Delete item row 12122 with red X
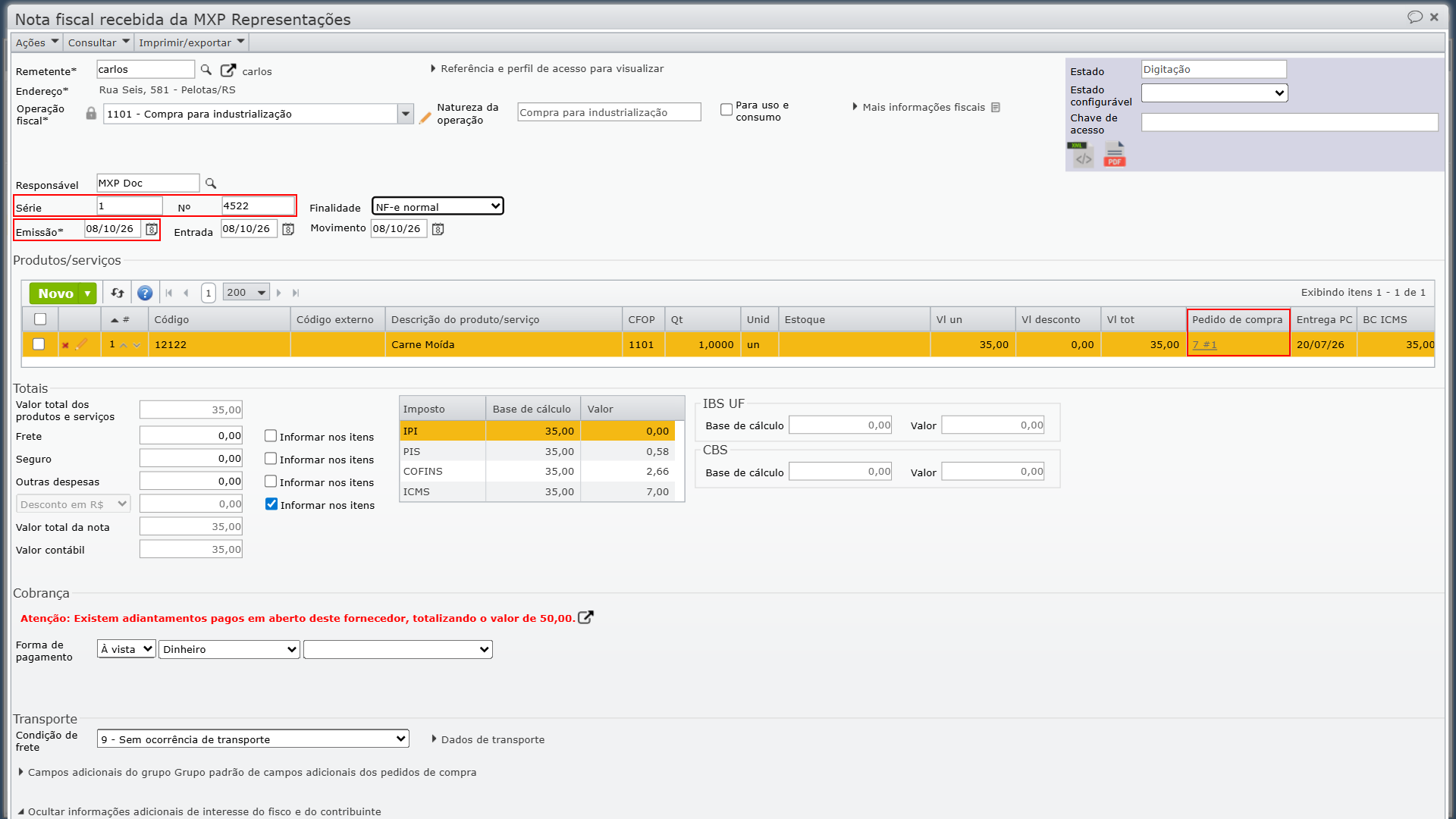 (x=65, y=345)
